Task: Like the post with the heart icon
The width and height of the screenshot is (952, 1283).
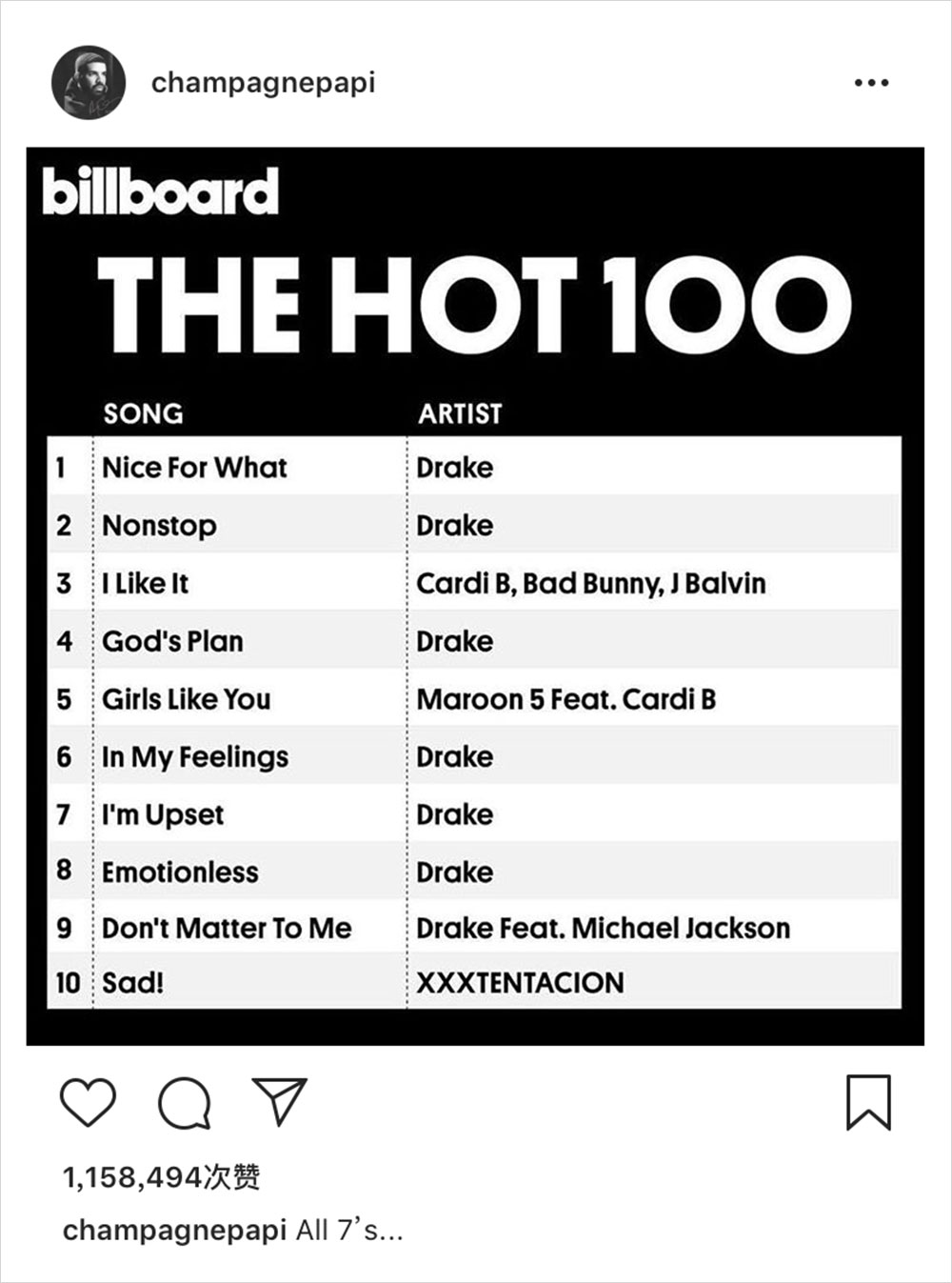Action: pos(88,1102)
